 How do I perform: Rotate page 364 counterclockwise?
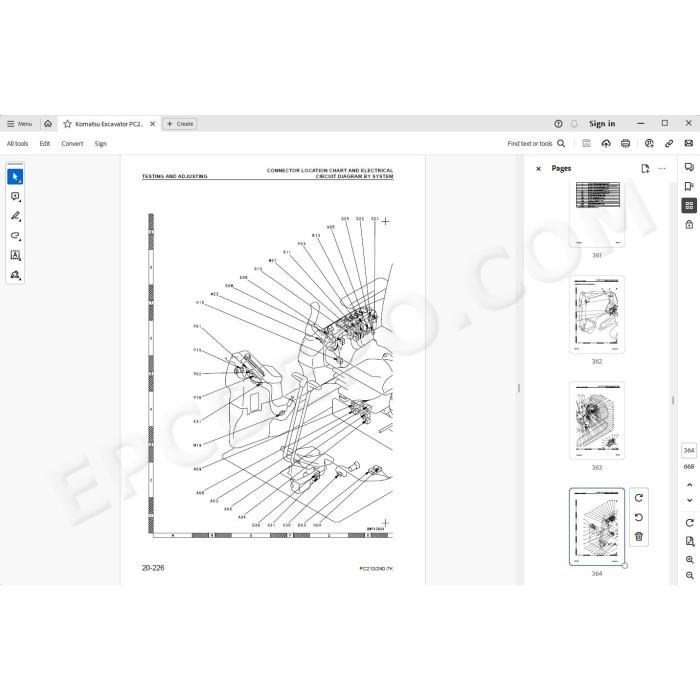point(639,517)
